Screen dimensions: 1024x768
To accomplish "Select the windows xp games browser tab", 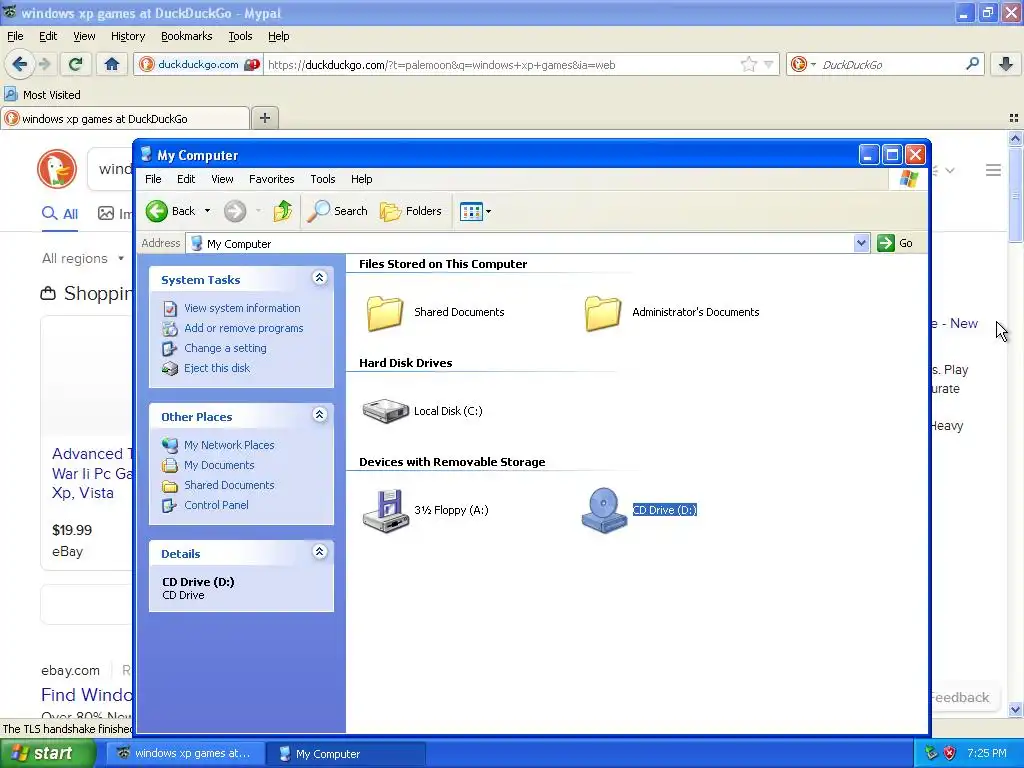I will tap(125, 118).
